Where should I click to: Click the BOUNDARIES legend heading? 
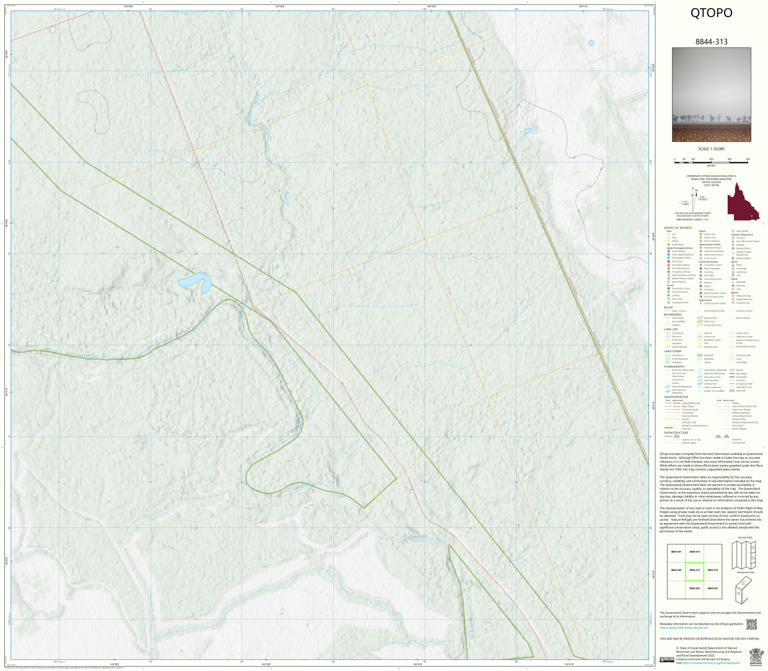point(672,314)
